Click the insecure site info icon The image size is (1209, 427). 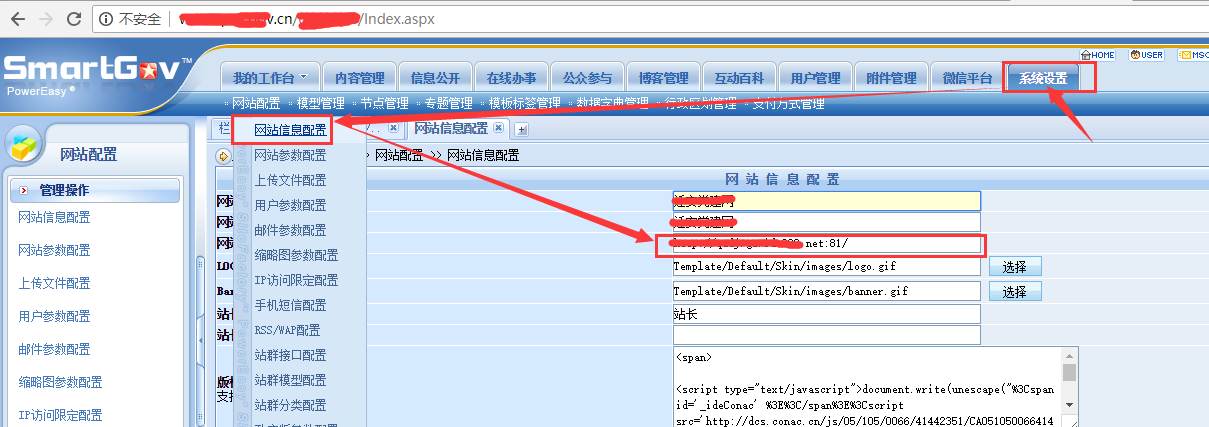coord(107,19)
